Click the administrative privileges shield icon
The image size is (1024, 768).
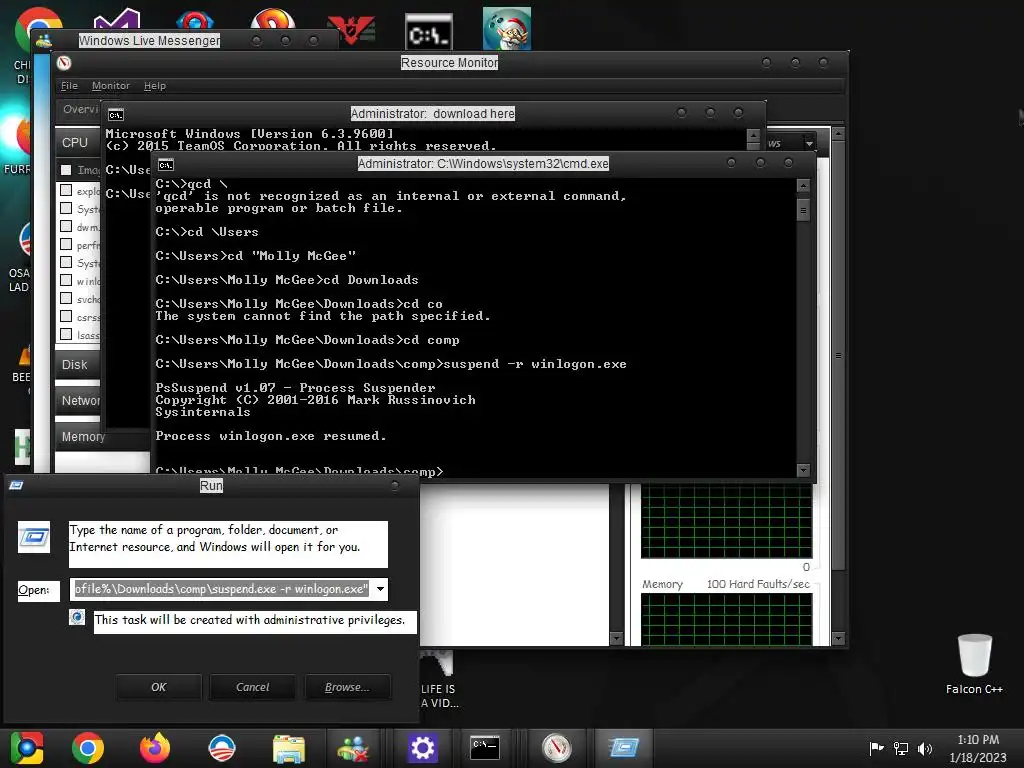coord(77,617)
